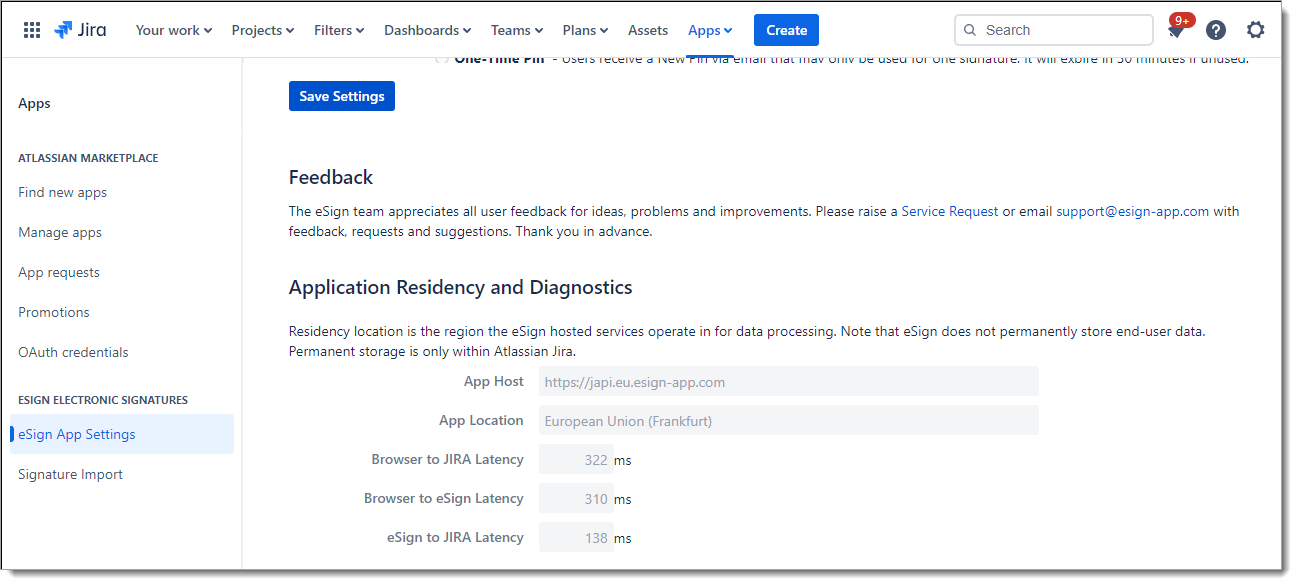Expand the Projects dropdown

click(263, 30)
